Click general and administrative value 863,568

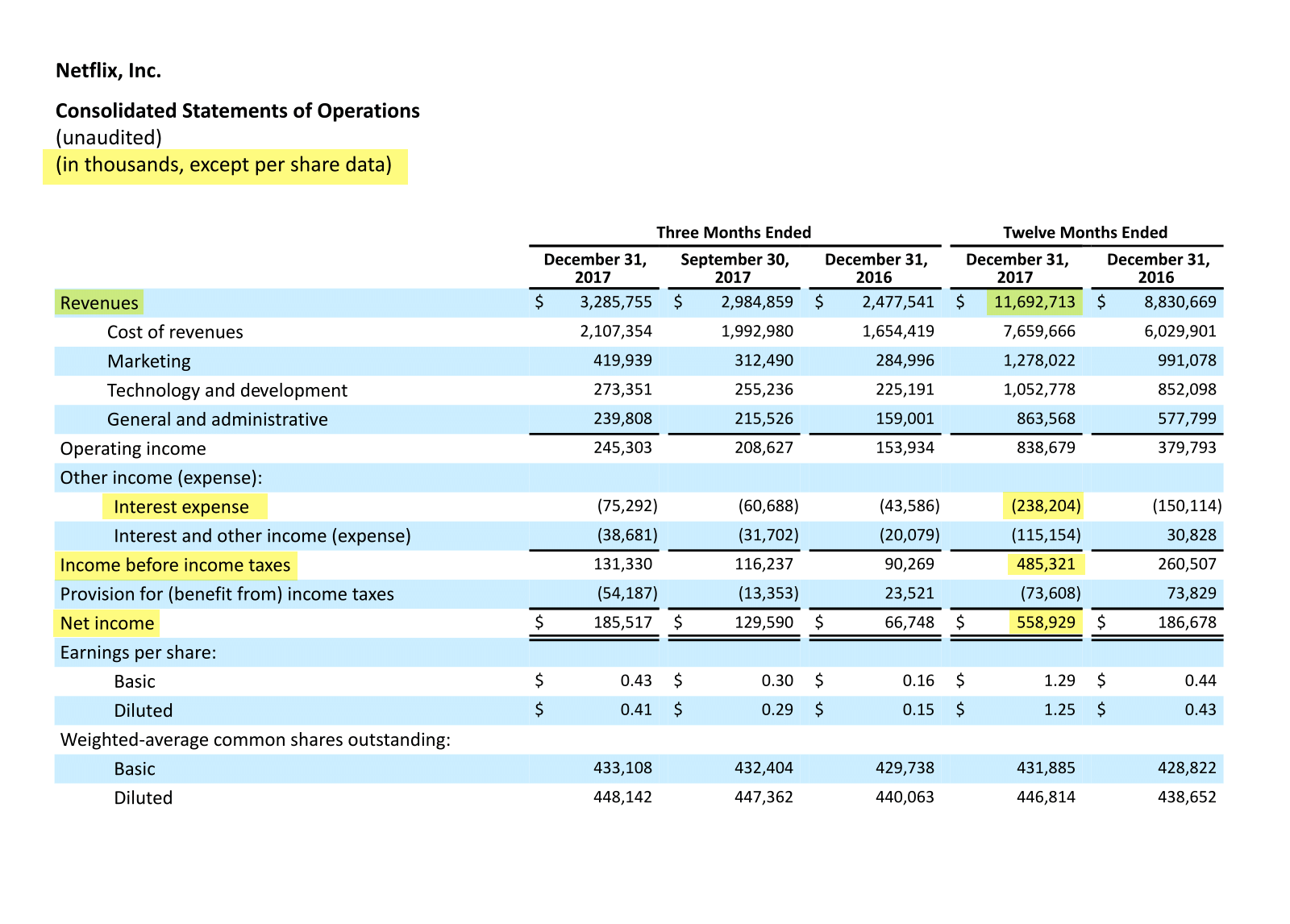1047,418
